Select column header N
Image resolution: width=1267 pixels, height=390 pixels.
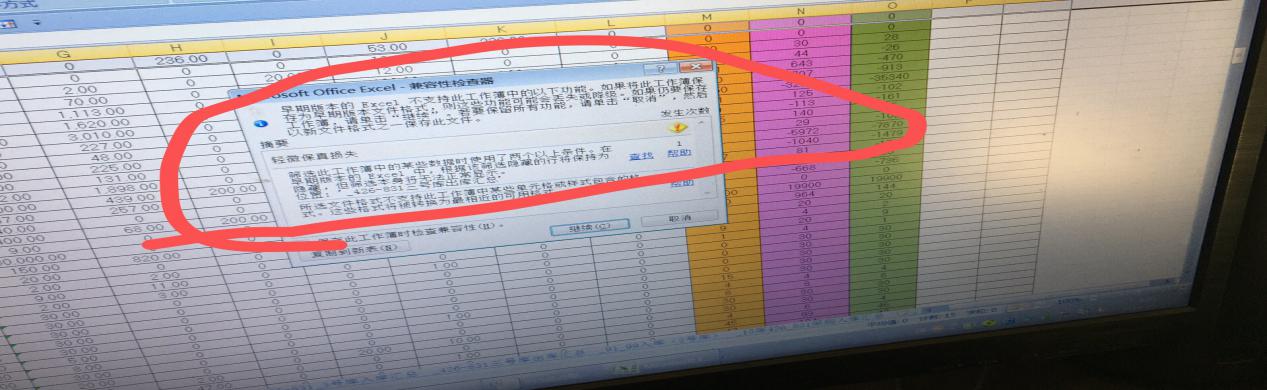[x=801, y=11]
